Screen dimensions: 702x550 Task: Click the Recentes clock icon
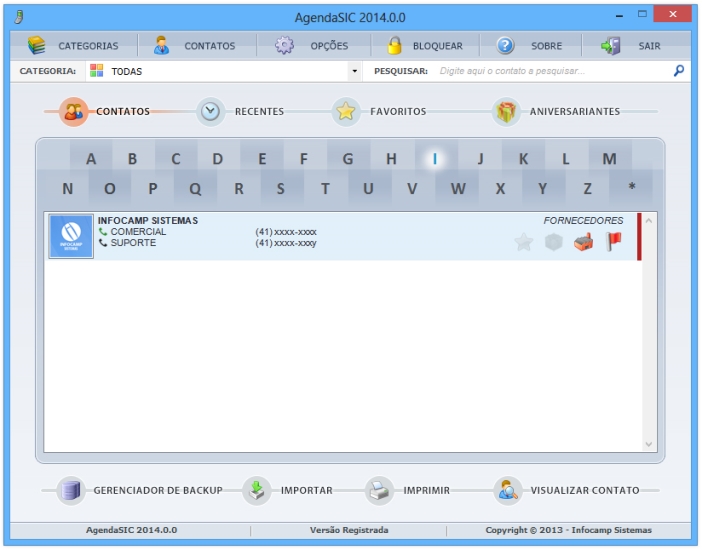coord(210,112)
